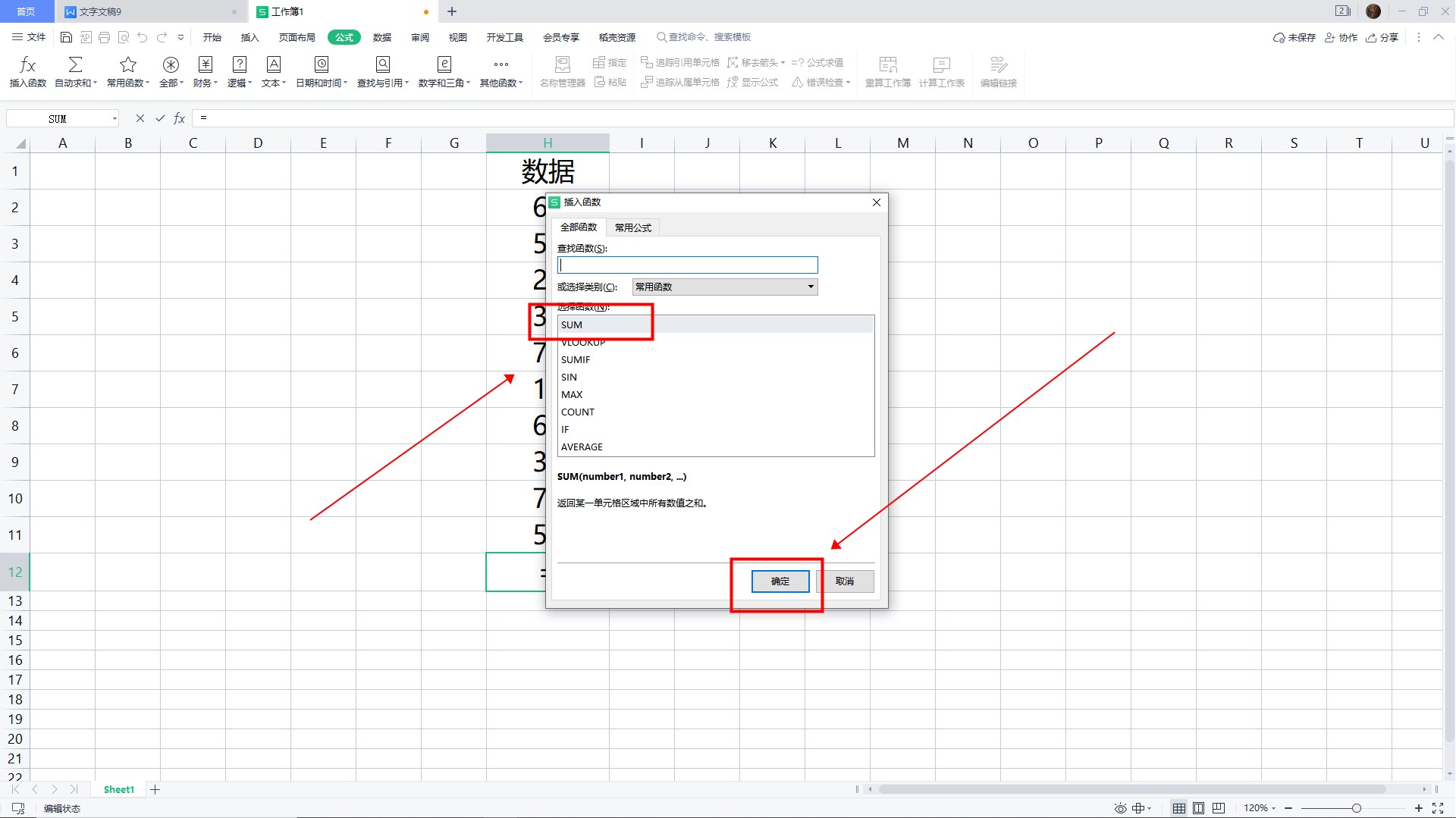The width and height of the screenshot is (1456, 818).
Task: Open the 日期和时间 functions icon
Action: click(x=321, y=65)
